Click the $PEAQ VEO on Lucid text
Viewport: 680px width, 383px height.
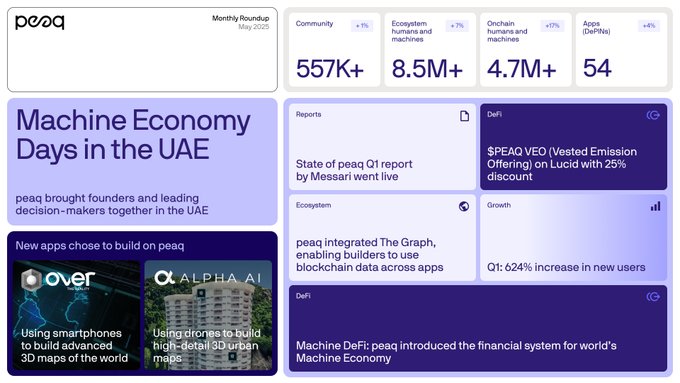pyautogui.click(x=562, y=164)
